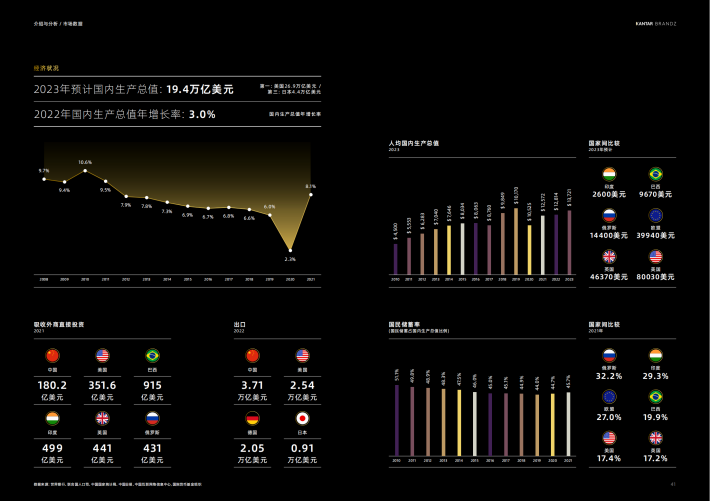Click the India flag above 499 亿美元
710x501 pixels.
[x=52, y=418]
